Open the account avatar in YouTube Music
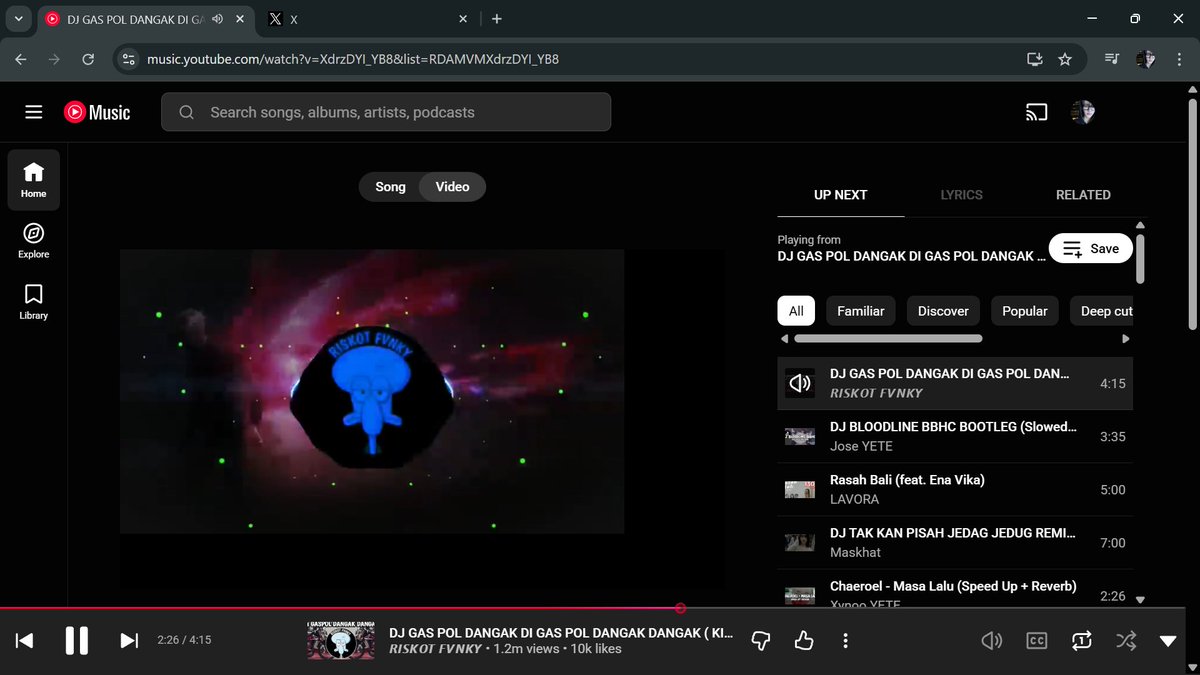1200x675 pixels. pyautogui.click(x=1083, y=112)
